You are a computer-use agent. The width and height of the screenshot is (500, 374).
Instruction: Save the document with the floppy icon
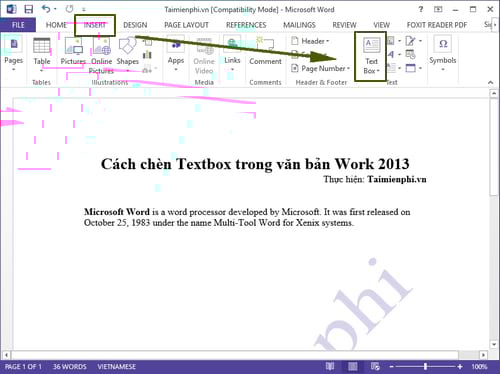(x=29, y=9)
